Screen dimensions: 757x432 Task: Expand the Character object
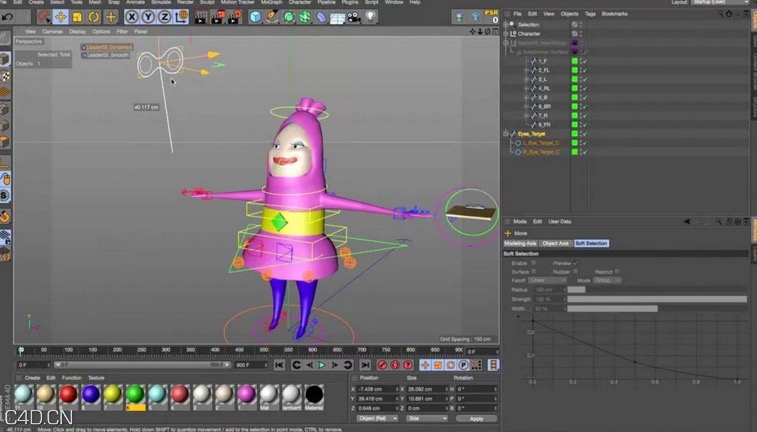(x=506, y=34)
